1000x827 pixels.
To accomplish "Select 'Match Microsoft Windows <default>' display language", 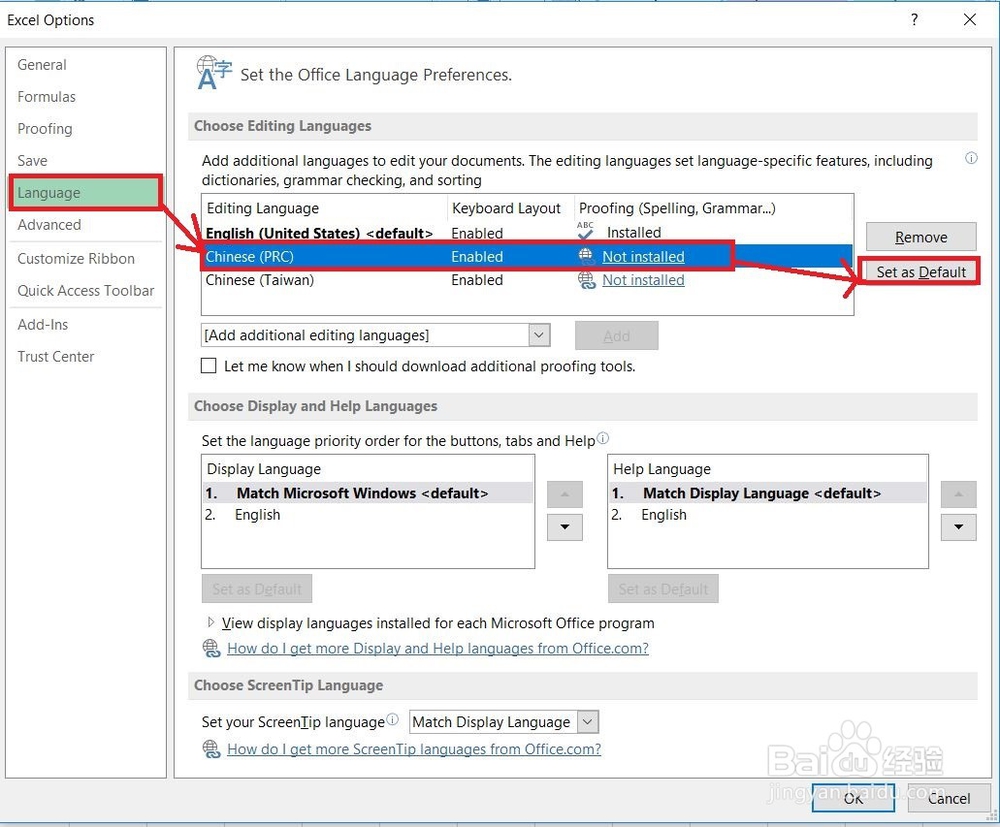I will (367, 493).
